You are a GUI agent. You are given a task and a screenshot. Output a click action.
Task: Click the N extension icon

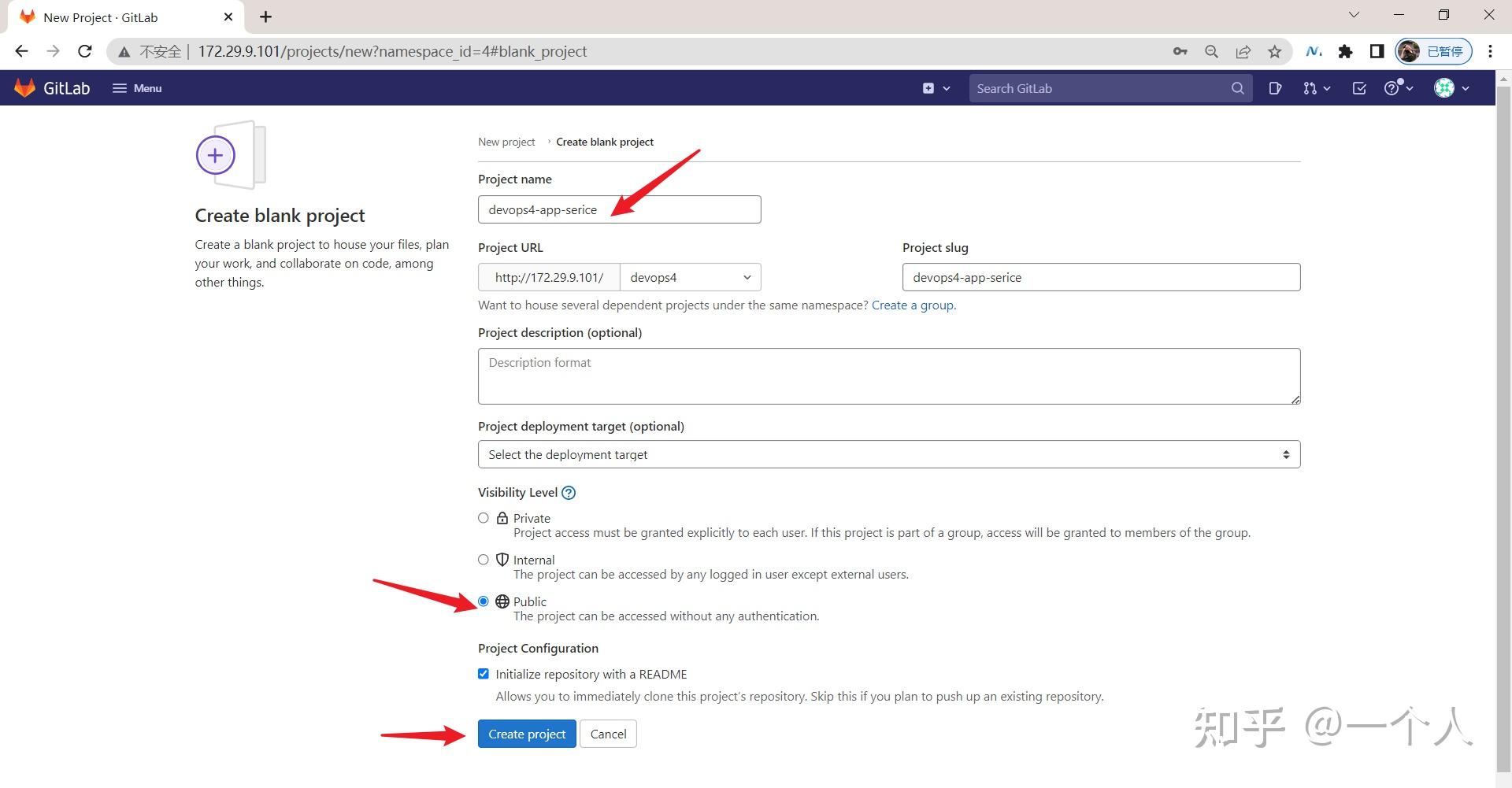(1314, 51)
